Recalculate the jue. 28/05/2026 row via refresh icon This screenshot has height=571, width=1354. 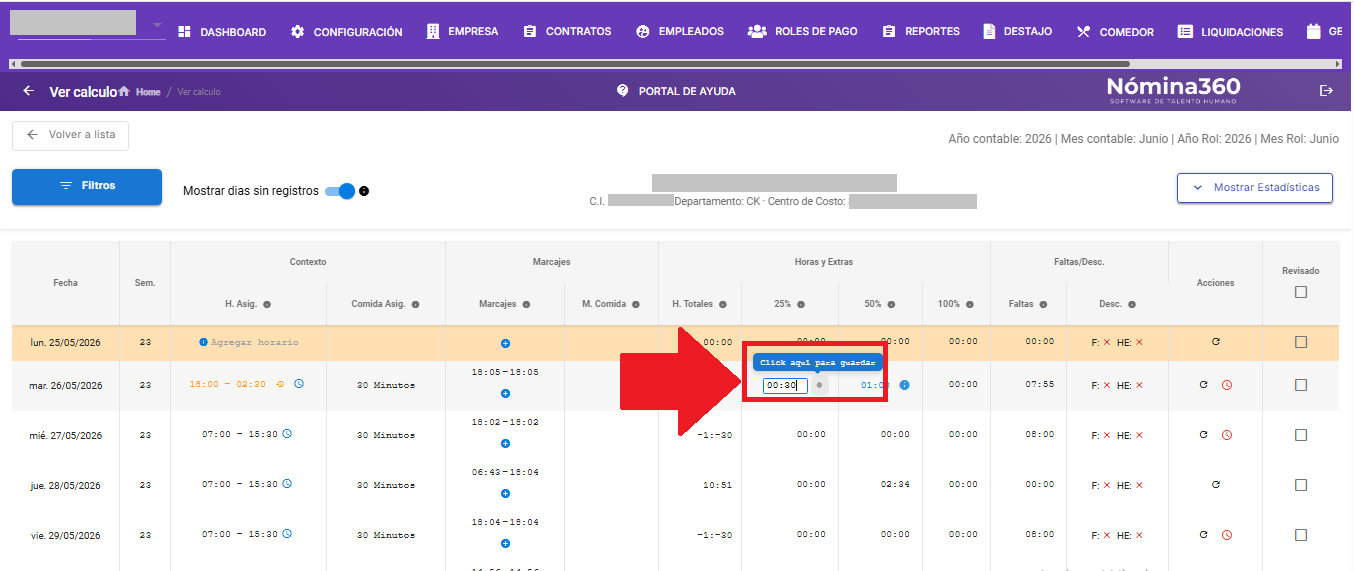(1216, 485)
